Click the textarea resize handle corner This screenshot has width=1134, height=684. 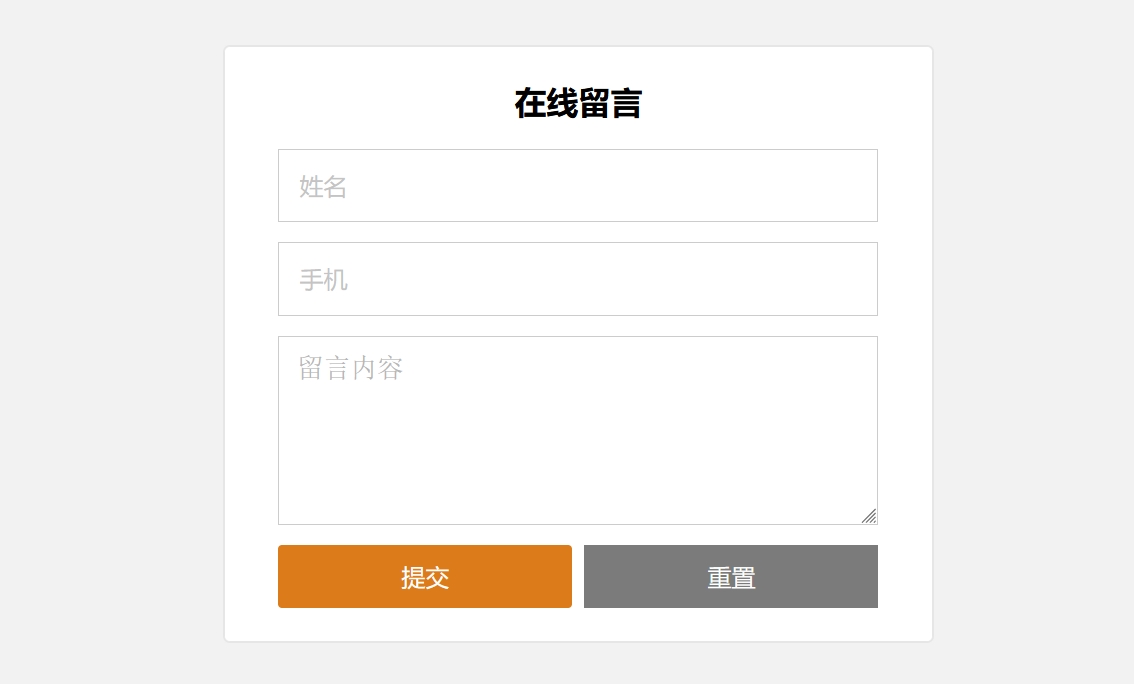(869, 516)
